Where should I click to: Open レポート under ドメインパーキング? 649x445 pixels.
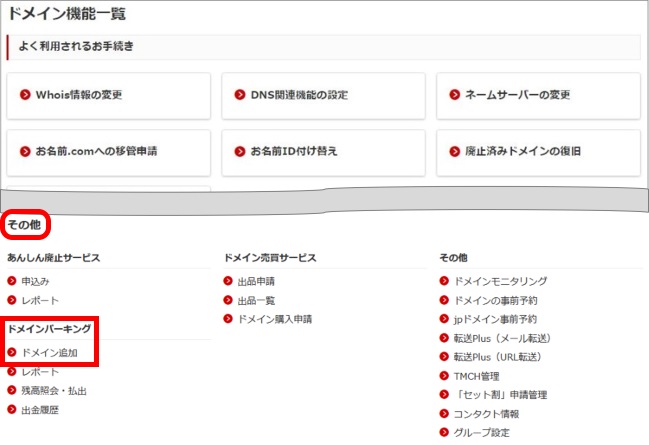click(x=40, y=372)
